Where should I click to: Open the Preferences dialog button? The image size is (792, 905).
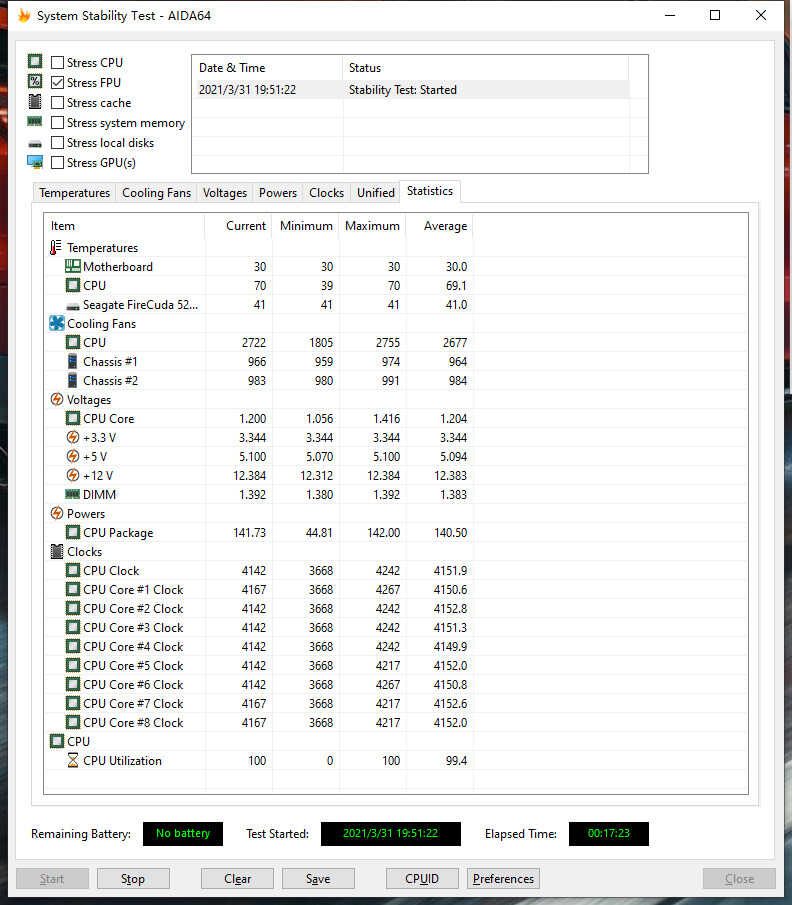[503, 879]
